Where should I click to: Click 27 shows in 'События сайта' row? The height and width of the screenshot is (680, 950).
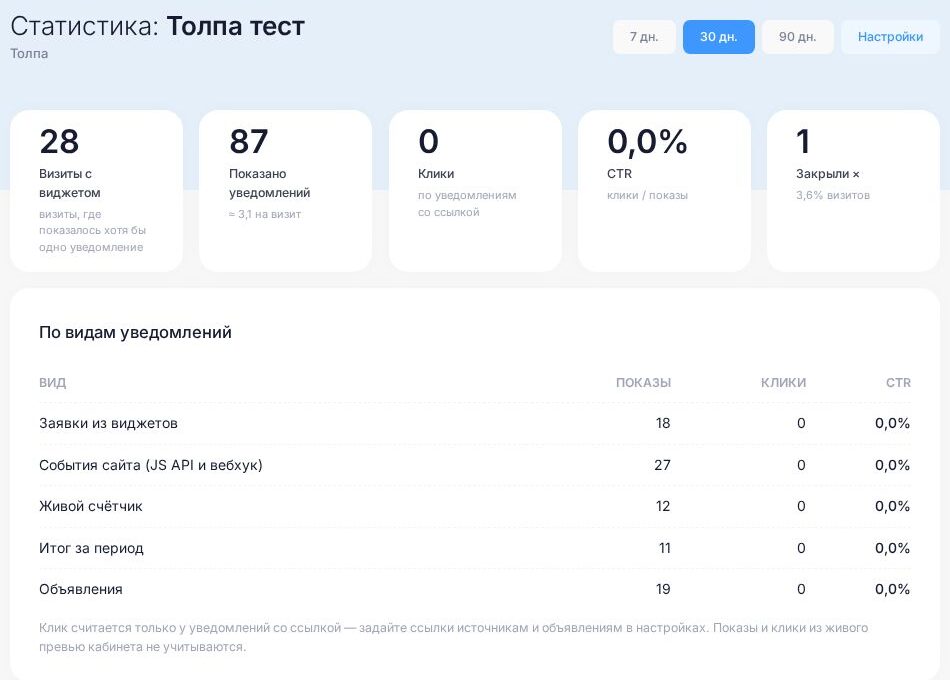tap(662, 465)
